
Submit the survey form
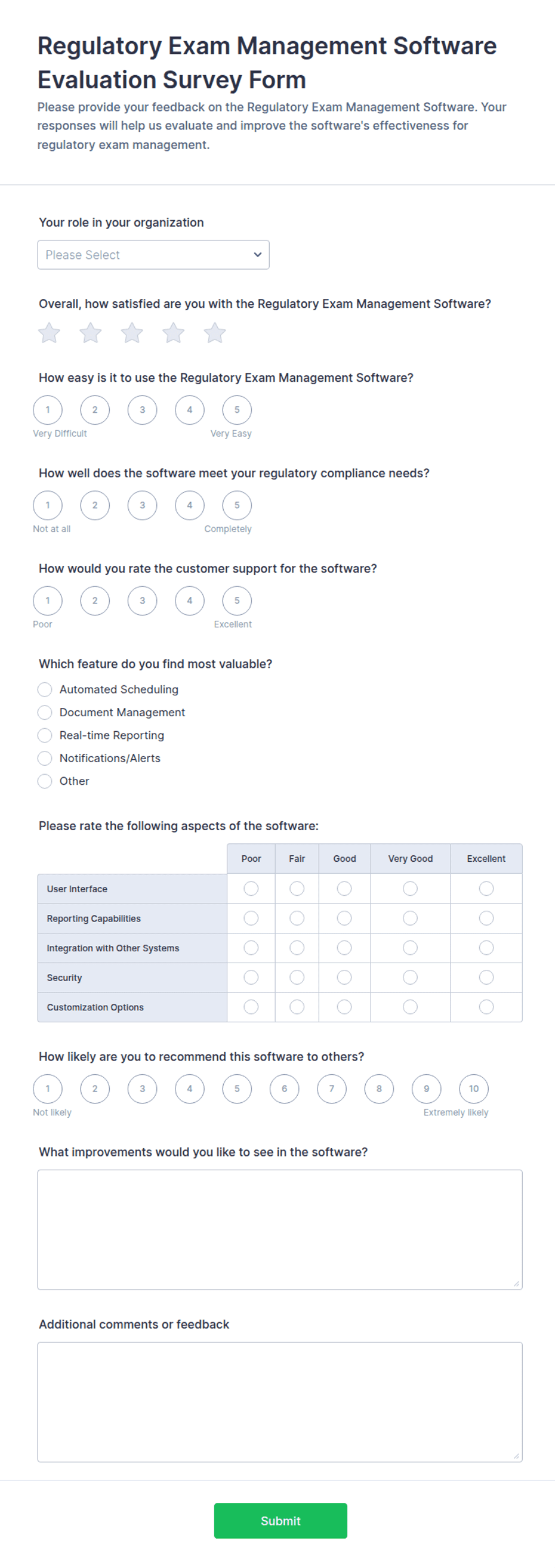[280, 1520]
